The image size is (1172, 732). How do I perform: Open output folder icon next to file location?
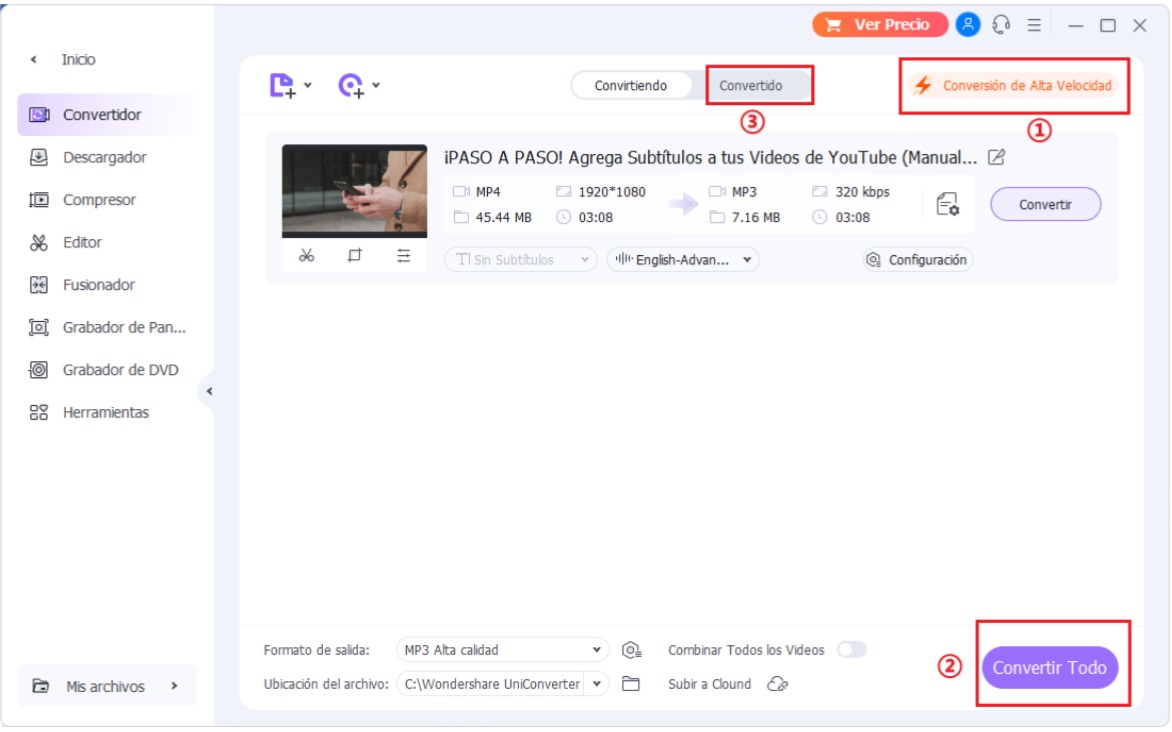coord(631,684)
